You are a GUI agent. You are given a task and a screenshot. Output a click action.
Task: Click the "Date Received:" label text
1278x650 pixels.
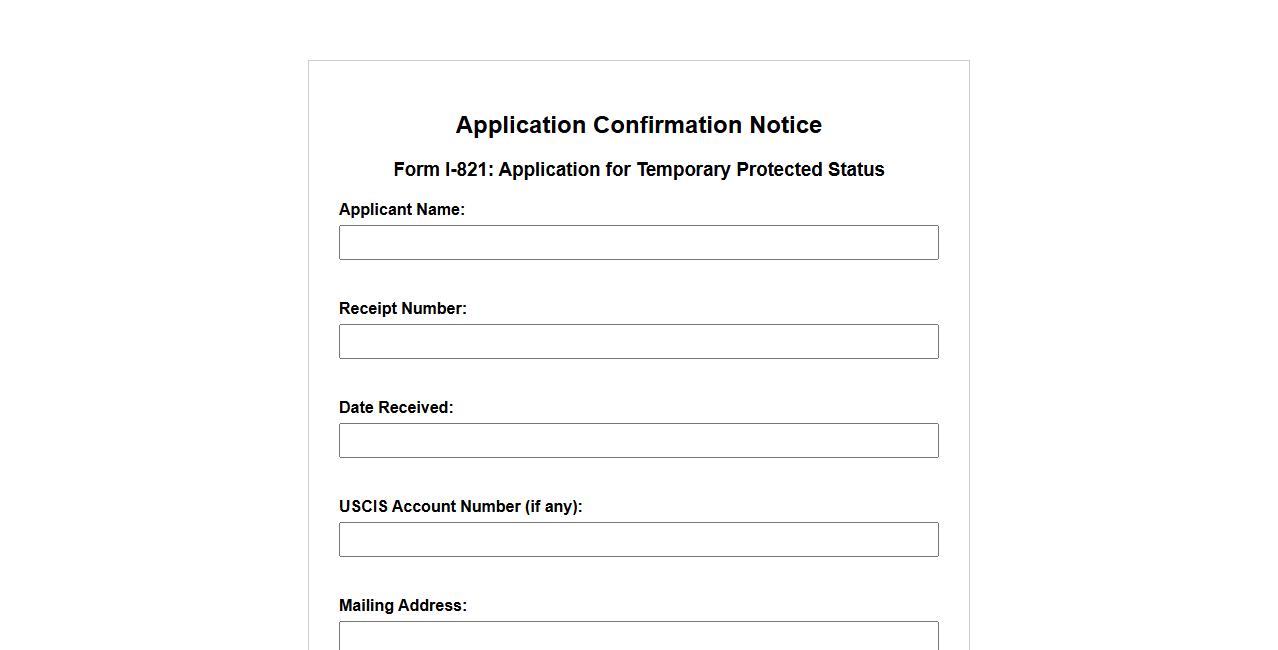click(x=396, y=408)
